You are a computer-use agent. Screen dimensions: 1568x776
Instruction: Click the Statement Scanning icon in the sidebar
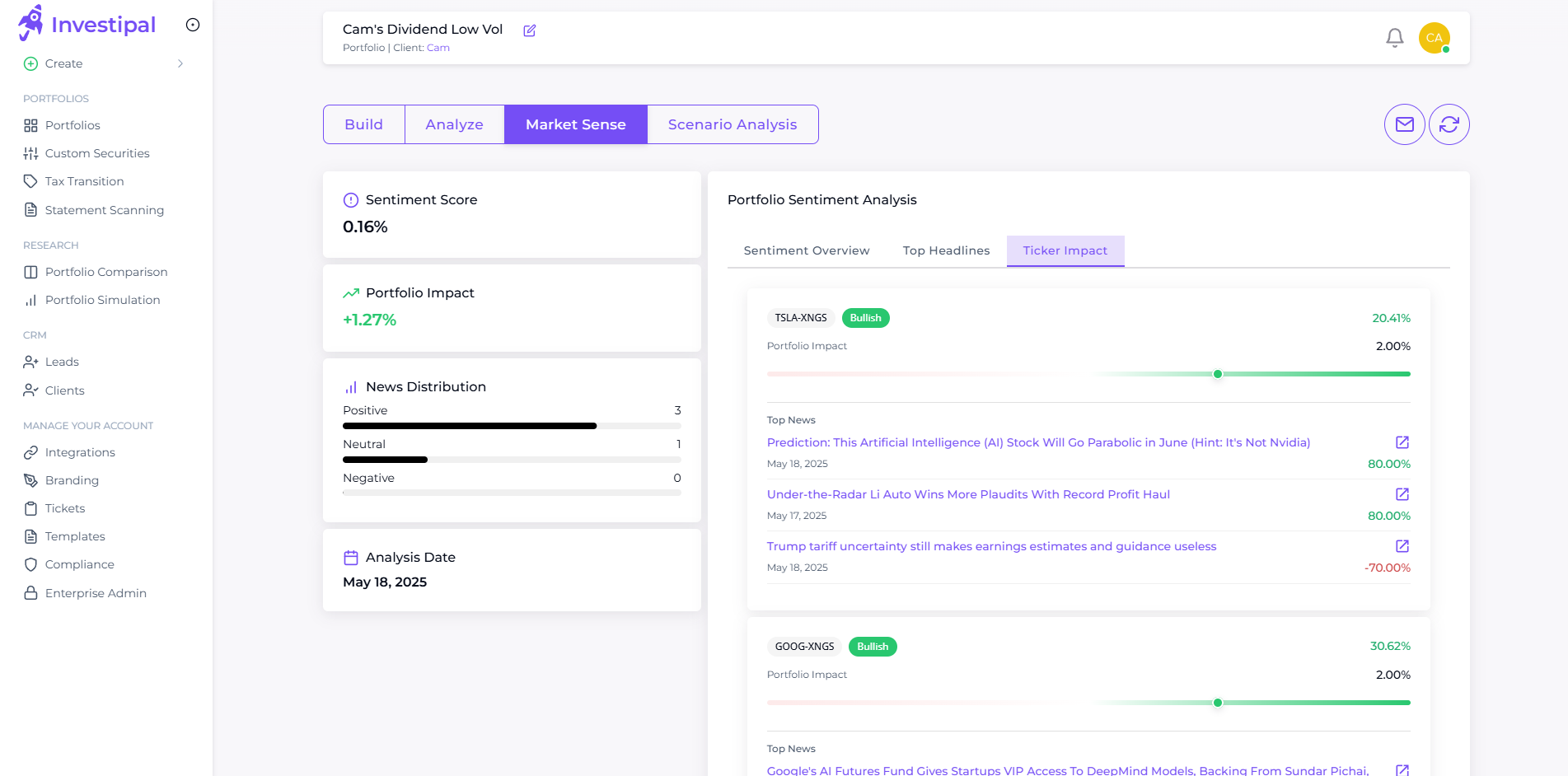point(30,210)
